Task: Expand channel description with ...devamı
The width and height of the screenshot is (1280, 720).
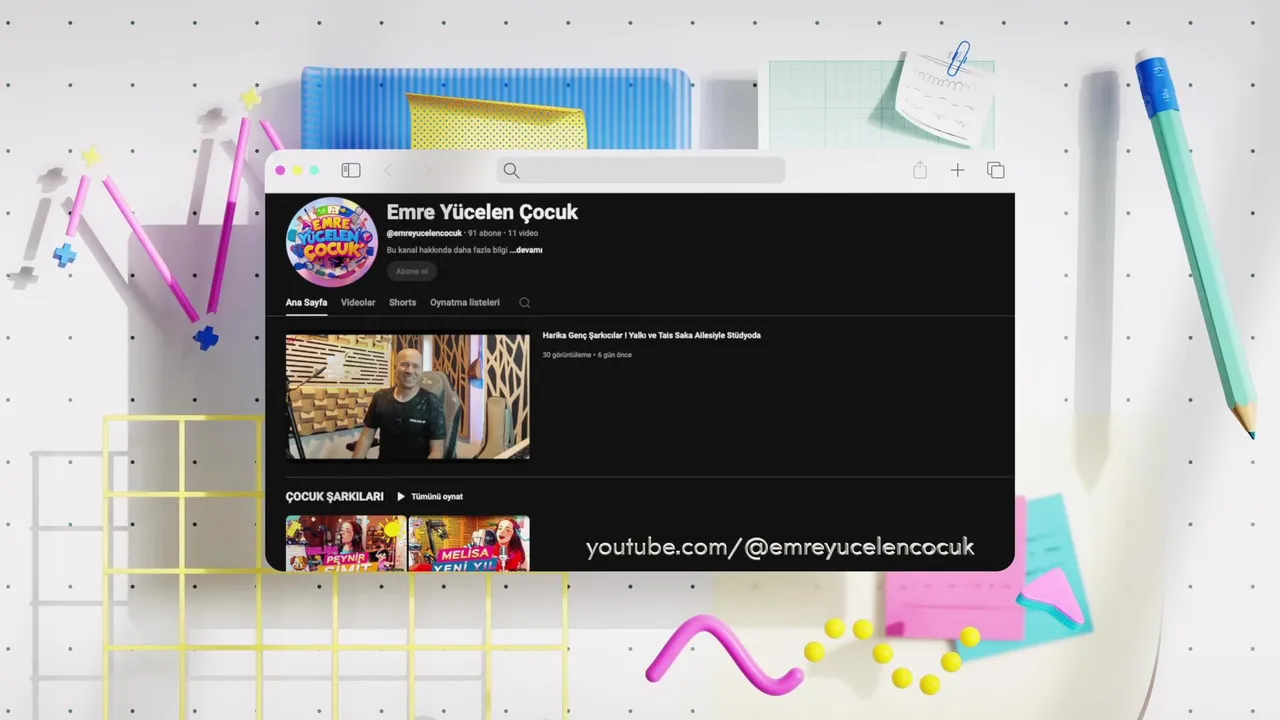Action: point(526,250)
